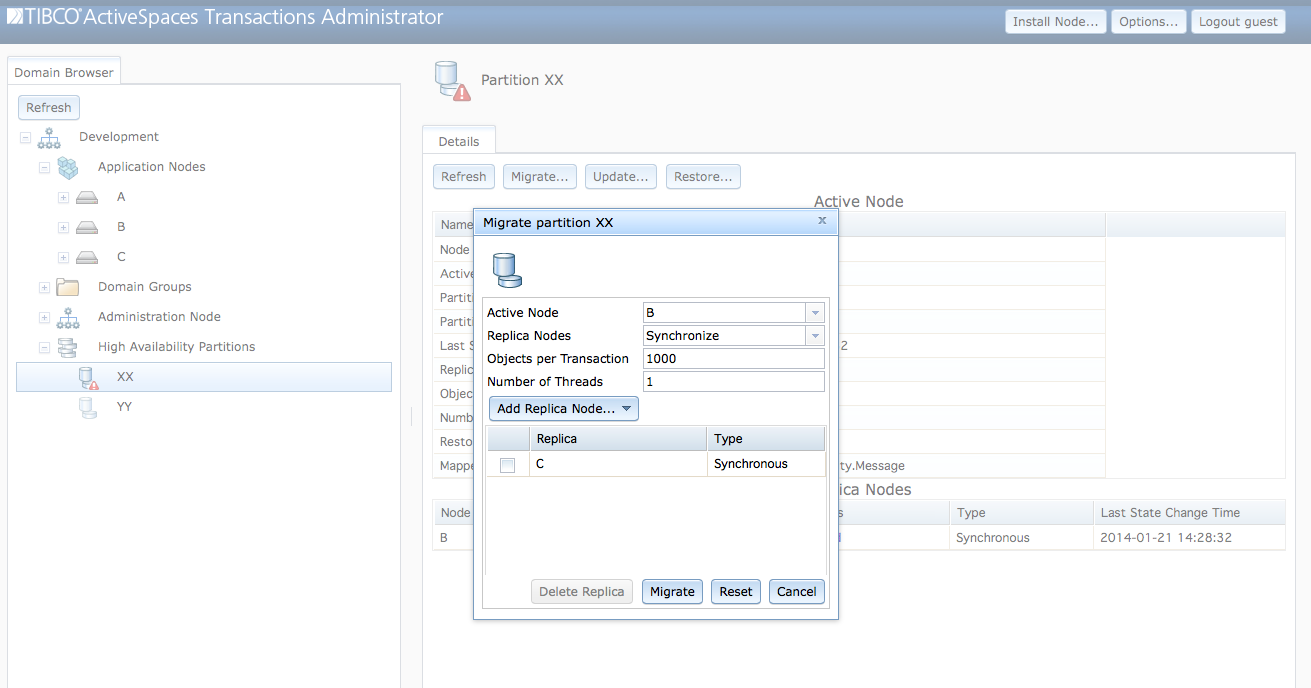Click the Objects per Transaction field

(734, 359)
